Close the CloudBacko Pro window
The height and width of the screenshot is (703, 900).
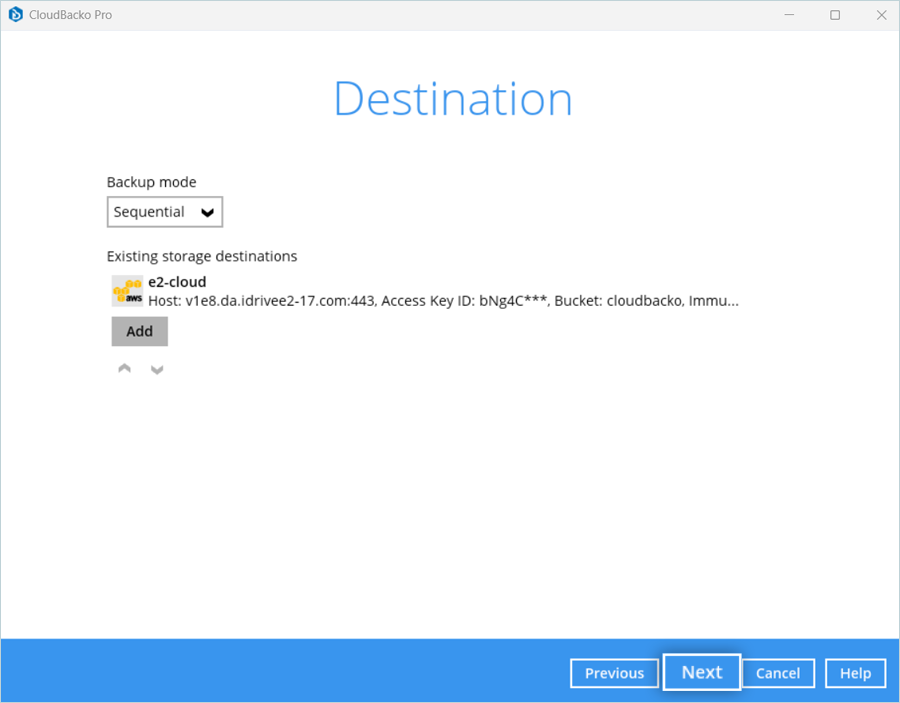[x=880, y=15]
